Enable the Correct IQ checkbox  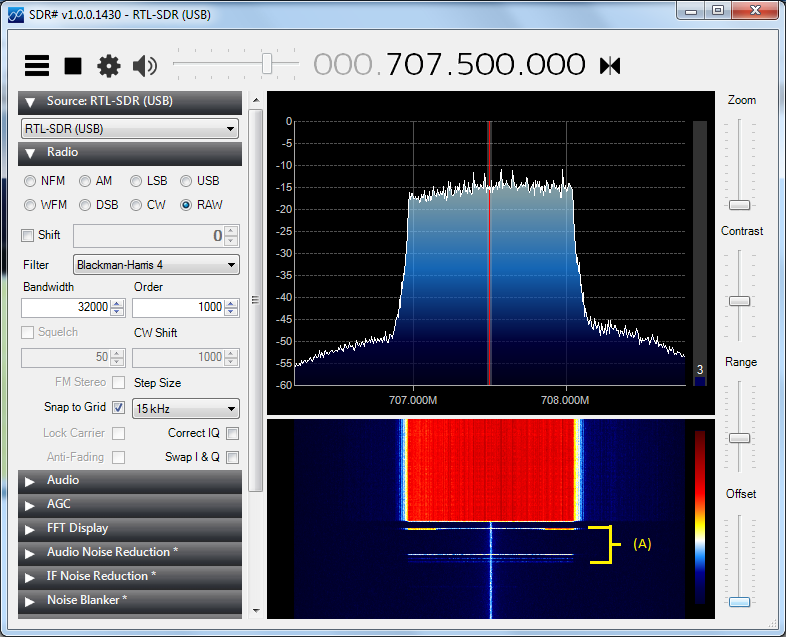[x=233, y=433]
